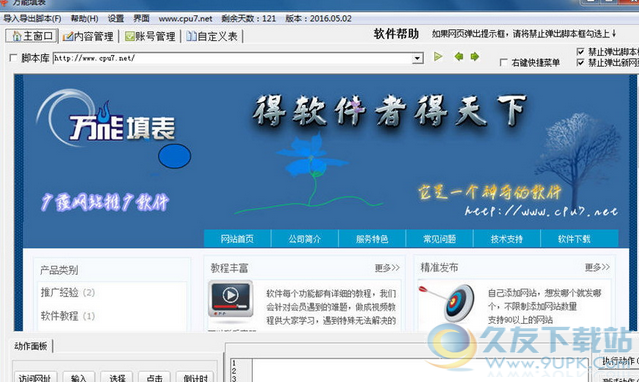Screen dimensions: 639x382
Task: Open the 软件下载 navigation link
Action: click(x=574, y=239)
